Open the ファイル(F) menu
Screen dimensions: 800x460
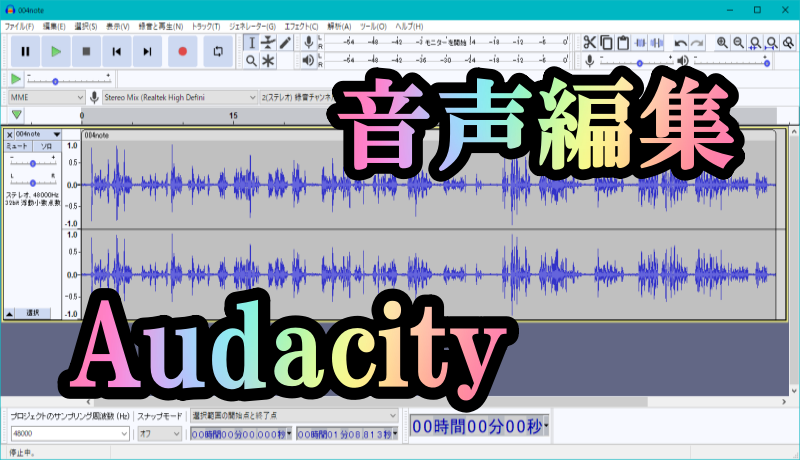tap(19, 26)
